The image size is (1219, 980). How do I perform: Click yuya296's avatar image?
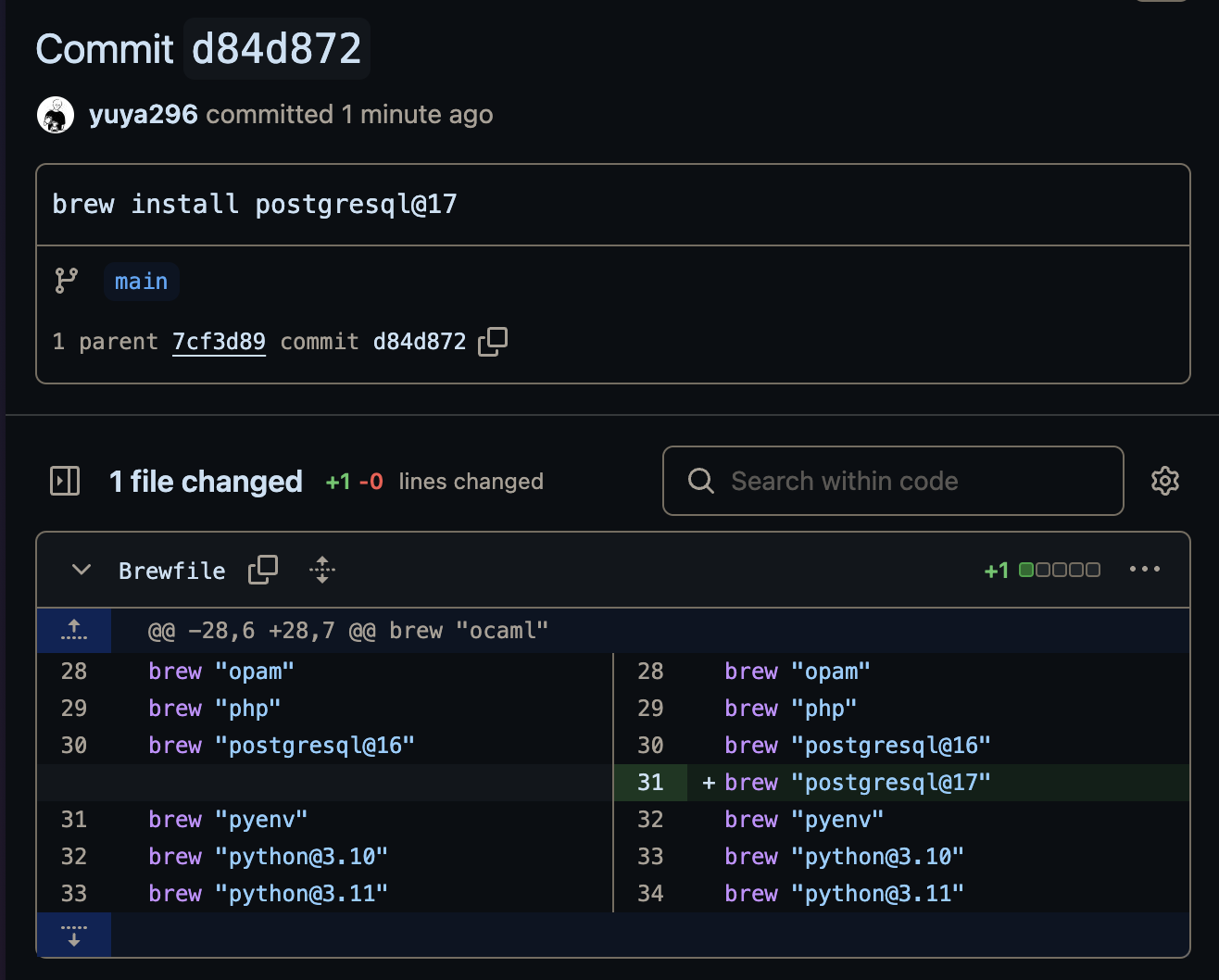point(56,115)
